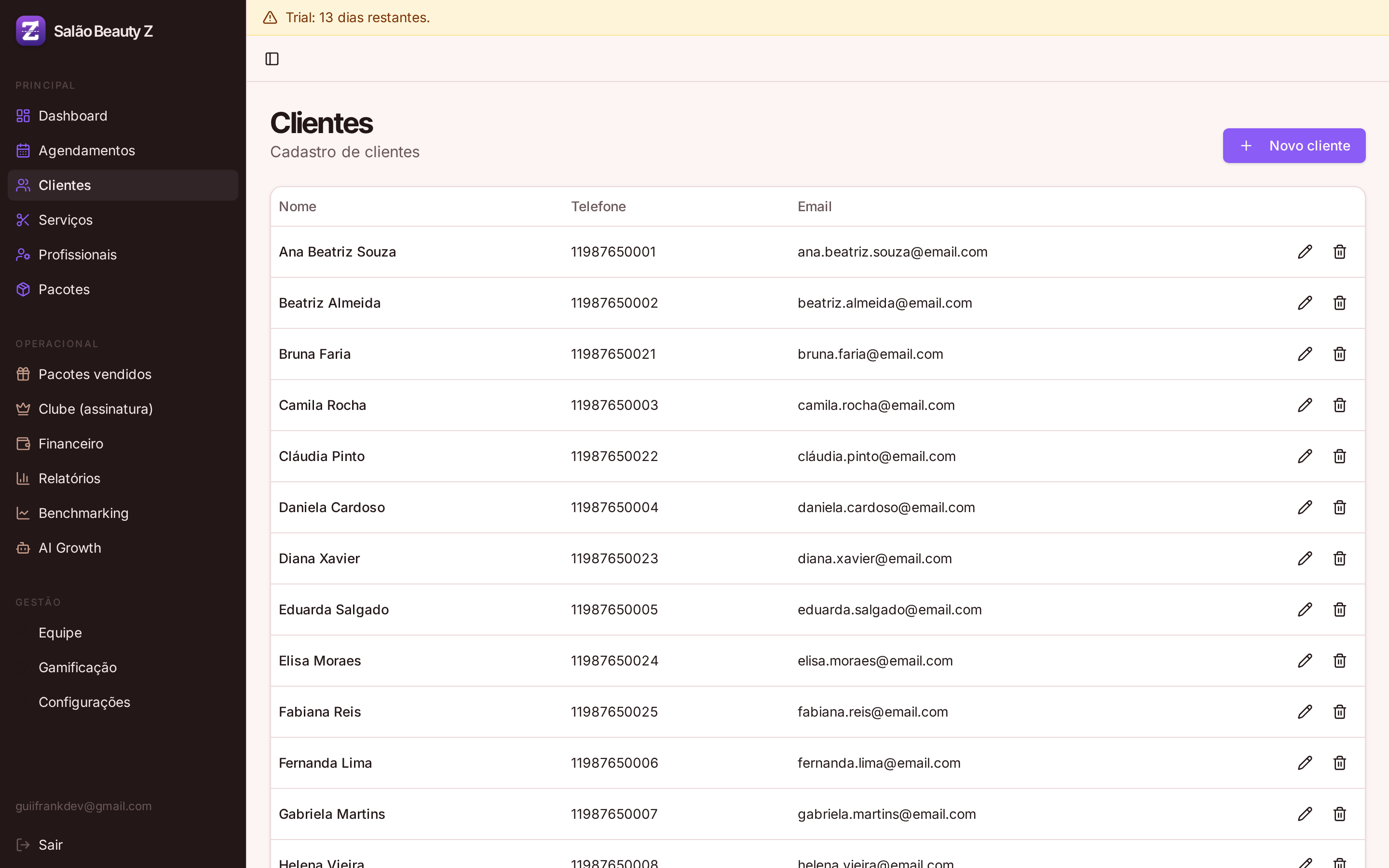Open Relatórios page

[123, 478]
